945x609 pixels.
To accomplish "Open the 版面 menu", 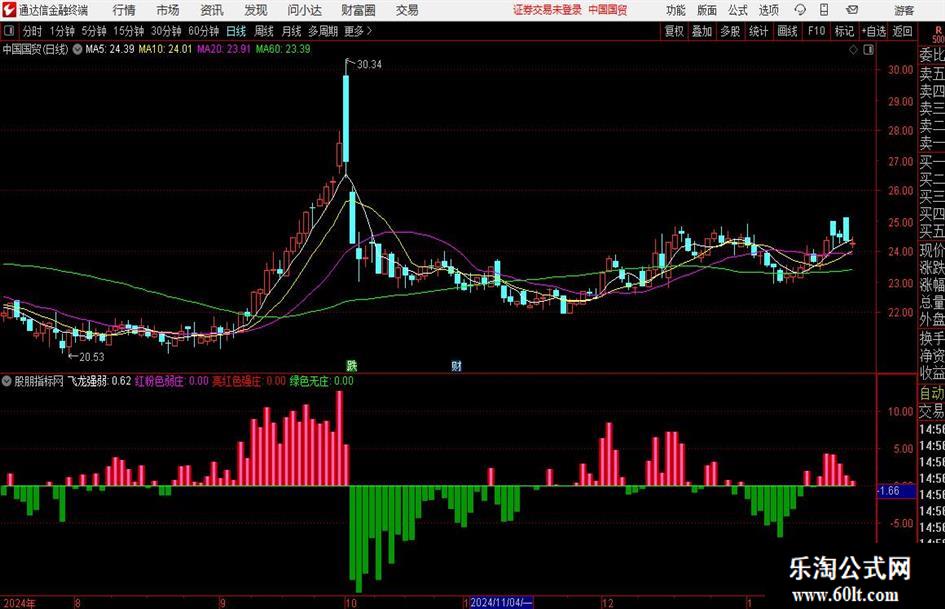I will (706, 10).
